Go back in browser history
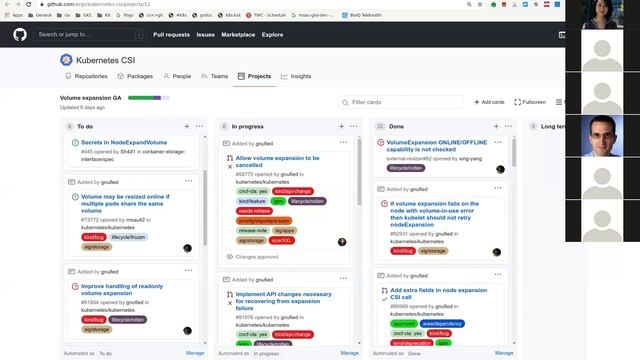Viewport: 640px width, 360px height. point(7,4)
